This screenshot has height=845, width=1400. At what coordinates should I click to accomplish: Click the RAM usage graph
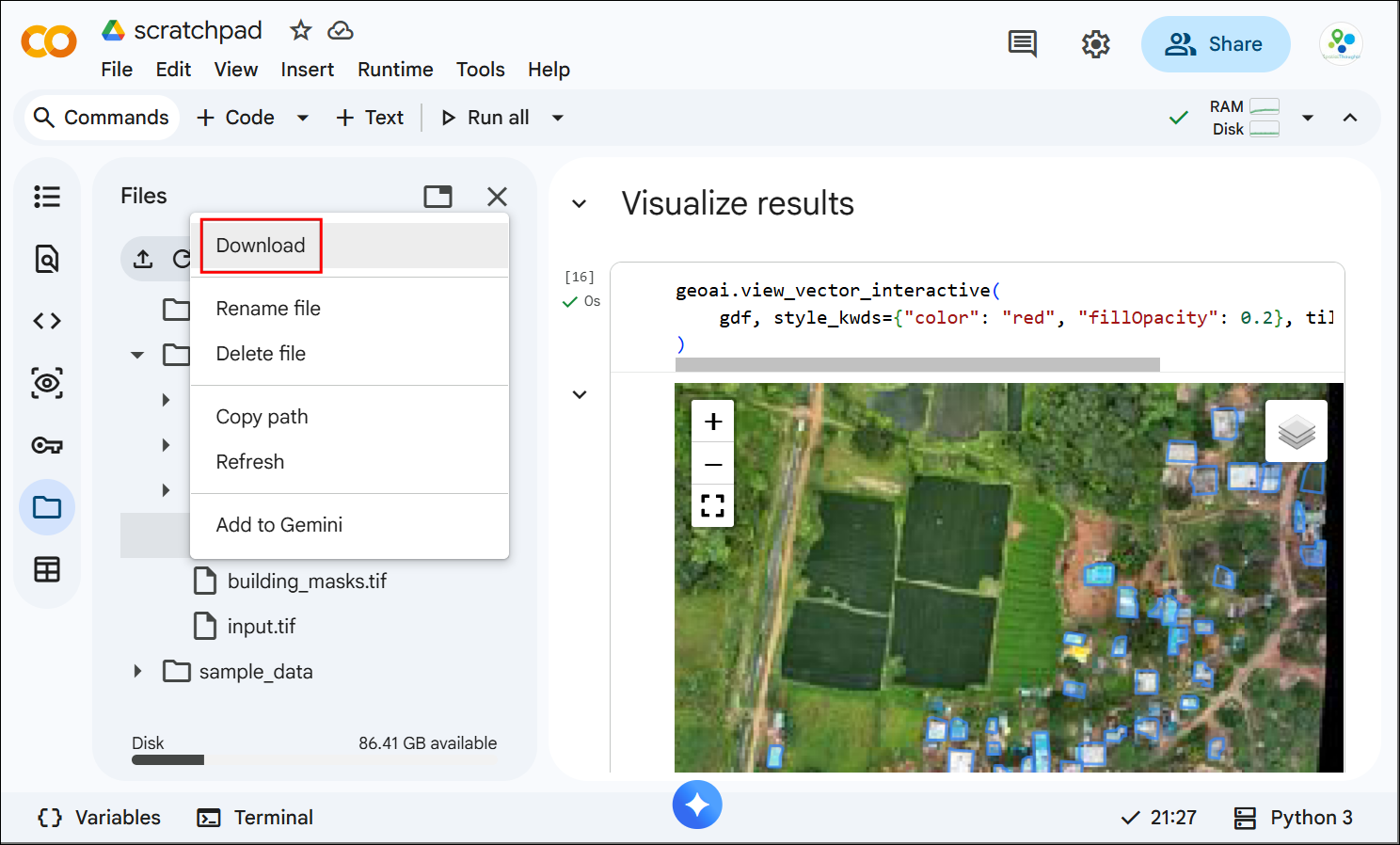click(1264, 106)
